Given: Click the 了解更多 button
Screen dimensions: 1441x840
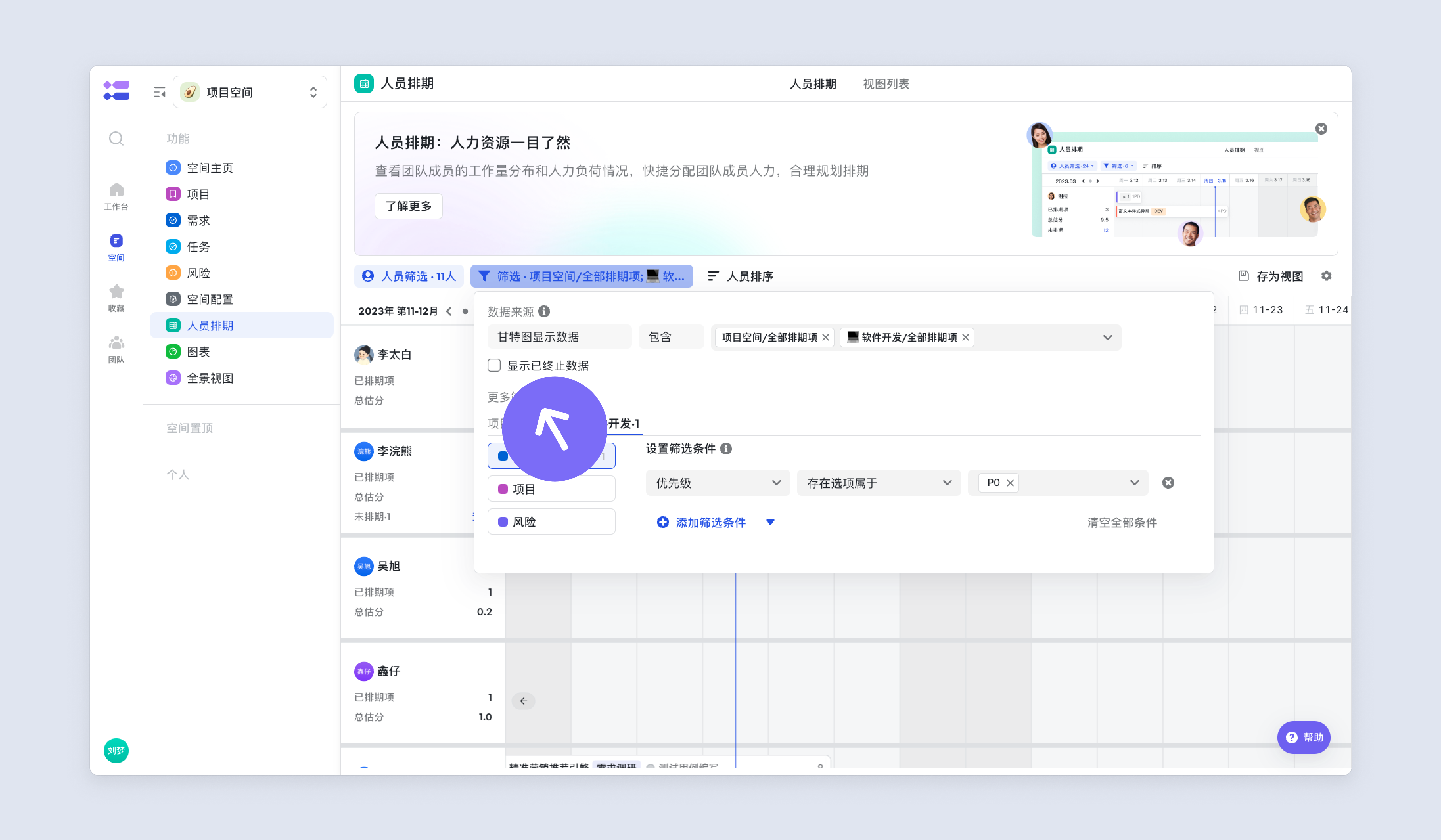Looking at the screenshot, I should [x=408, y=206].
